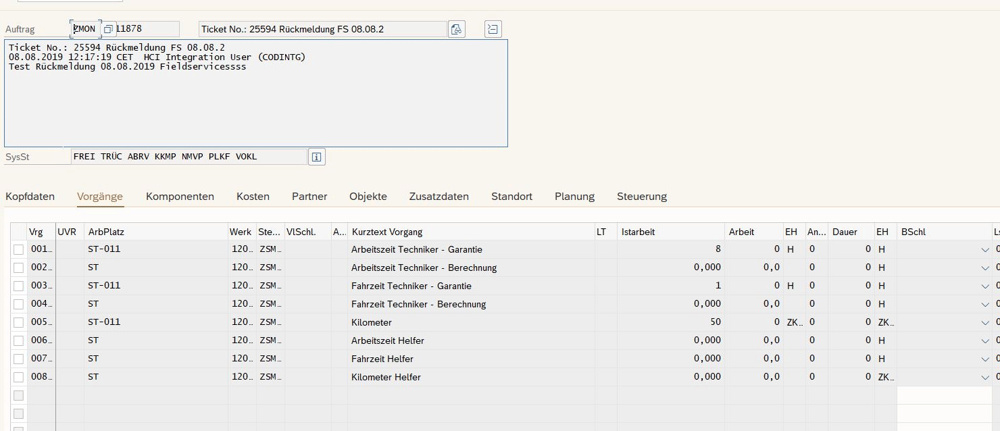Switch to the Kopfdaten tab

tap(30, 196)
